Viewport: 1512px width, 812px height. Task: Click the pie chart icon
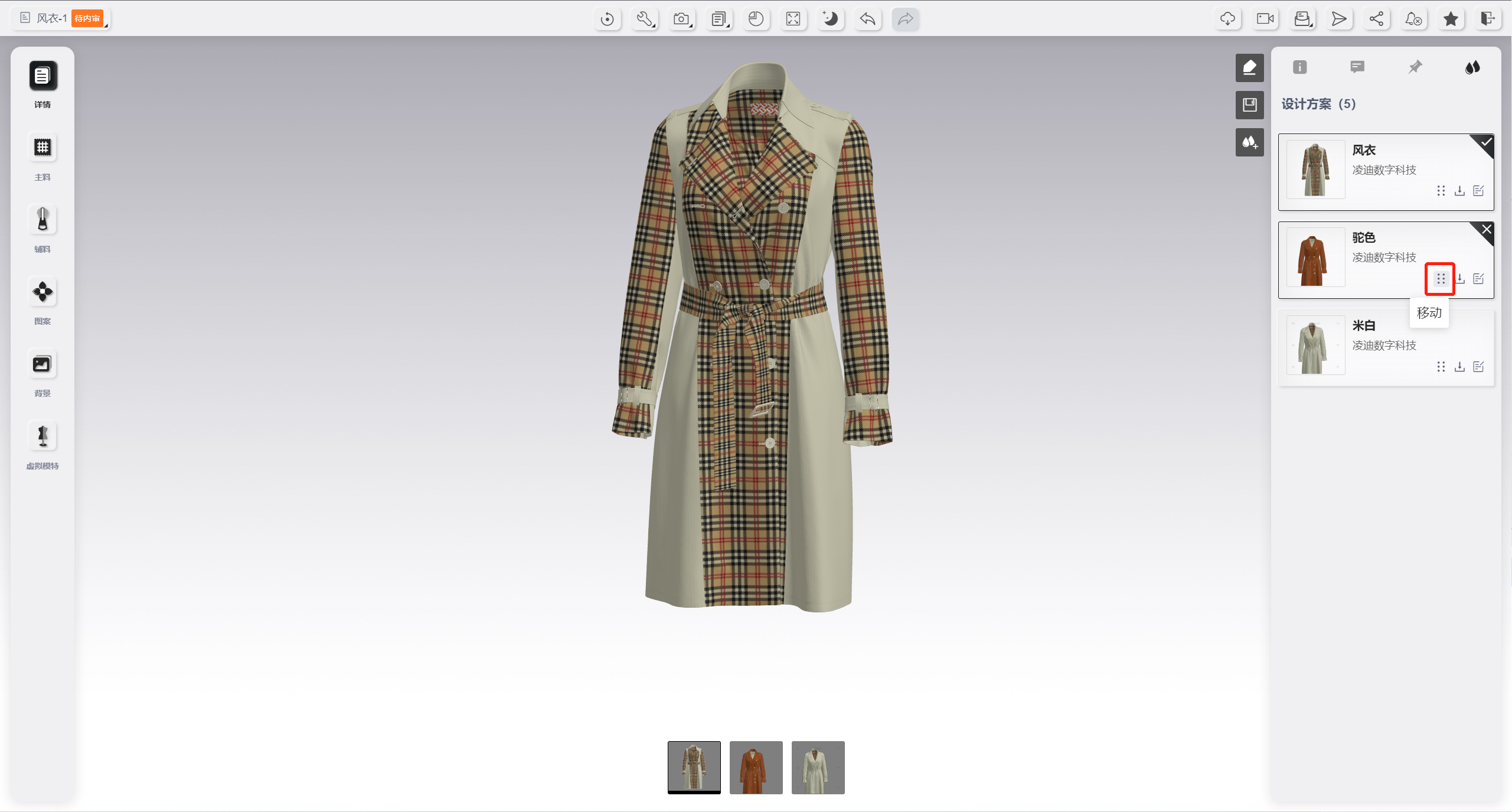[756, 19]
